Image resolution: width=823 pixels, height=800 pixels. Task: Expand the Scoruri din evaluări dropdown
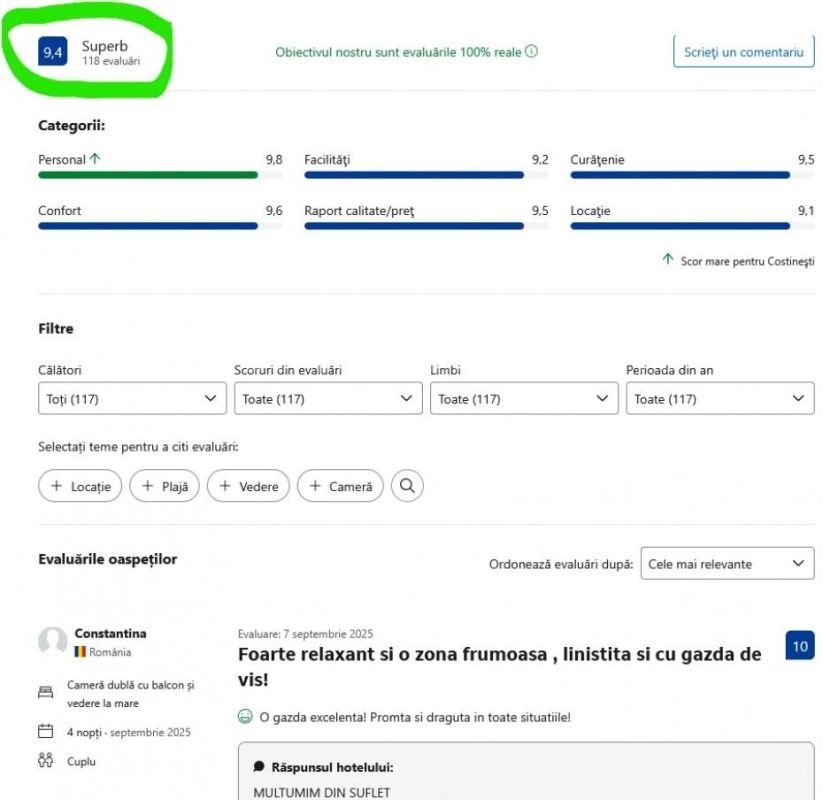tap(328, 399)
